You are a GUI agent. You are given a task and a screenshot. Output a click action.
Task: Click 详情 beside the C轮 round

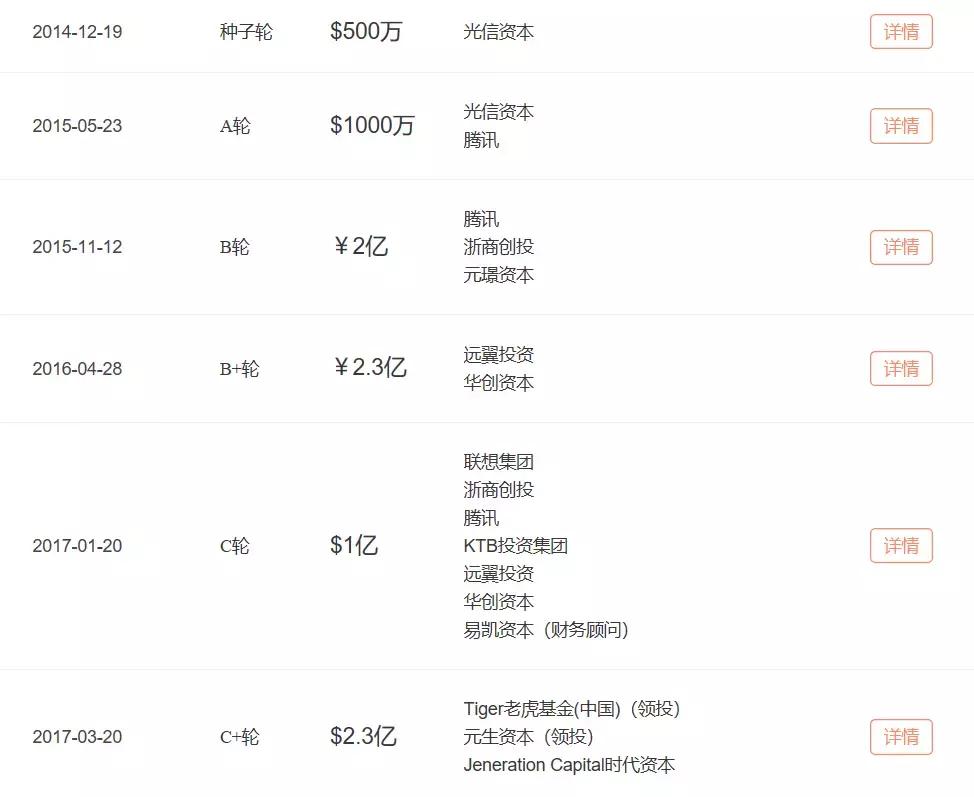pyautogui.click(x=899, y=546)
